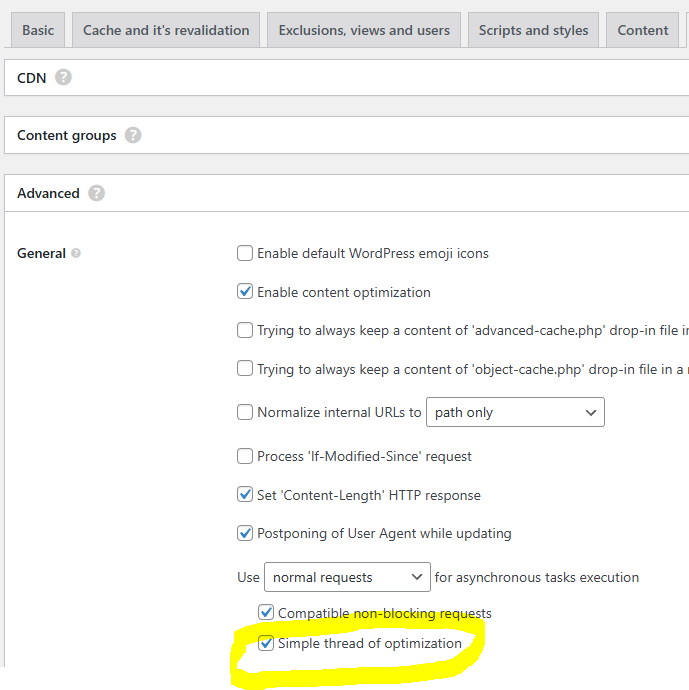The image size is (689, 690).
Task: Toggle the advanced-cache.php drop-in checkbox
Action: tap(245, 330)
